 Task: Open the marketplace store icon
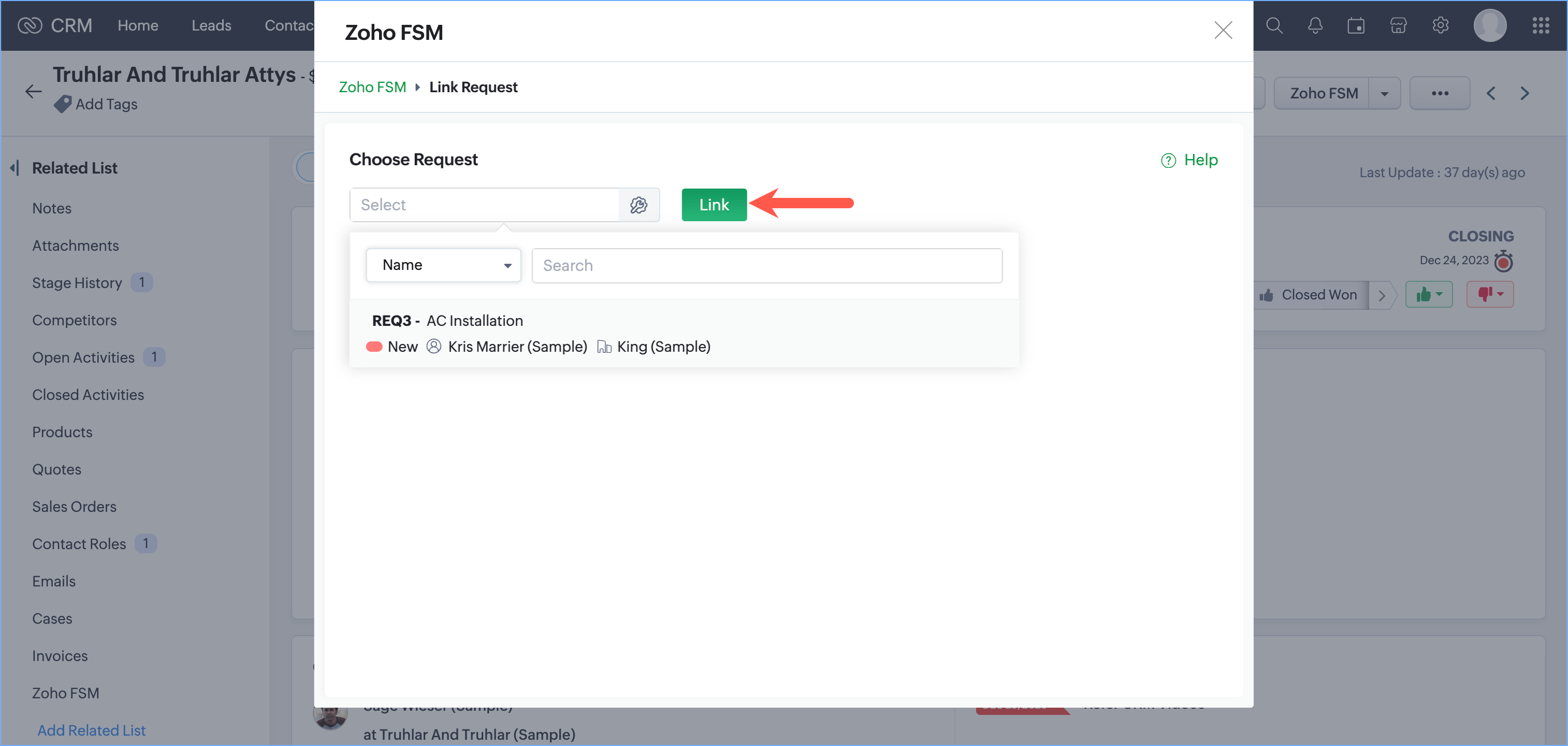click(x=1398, y=25)
